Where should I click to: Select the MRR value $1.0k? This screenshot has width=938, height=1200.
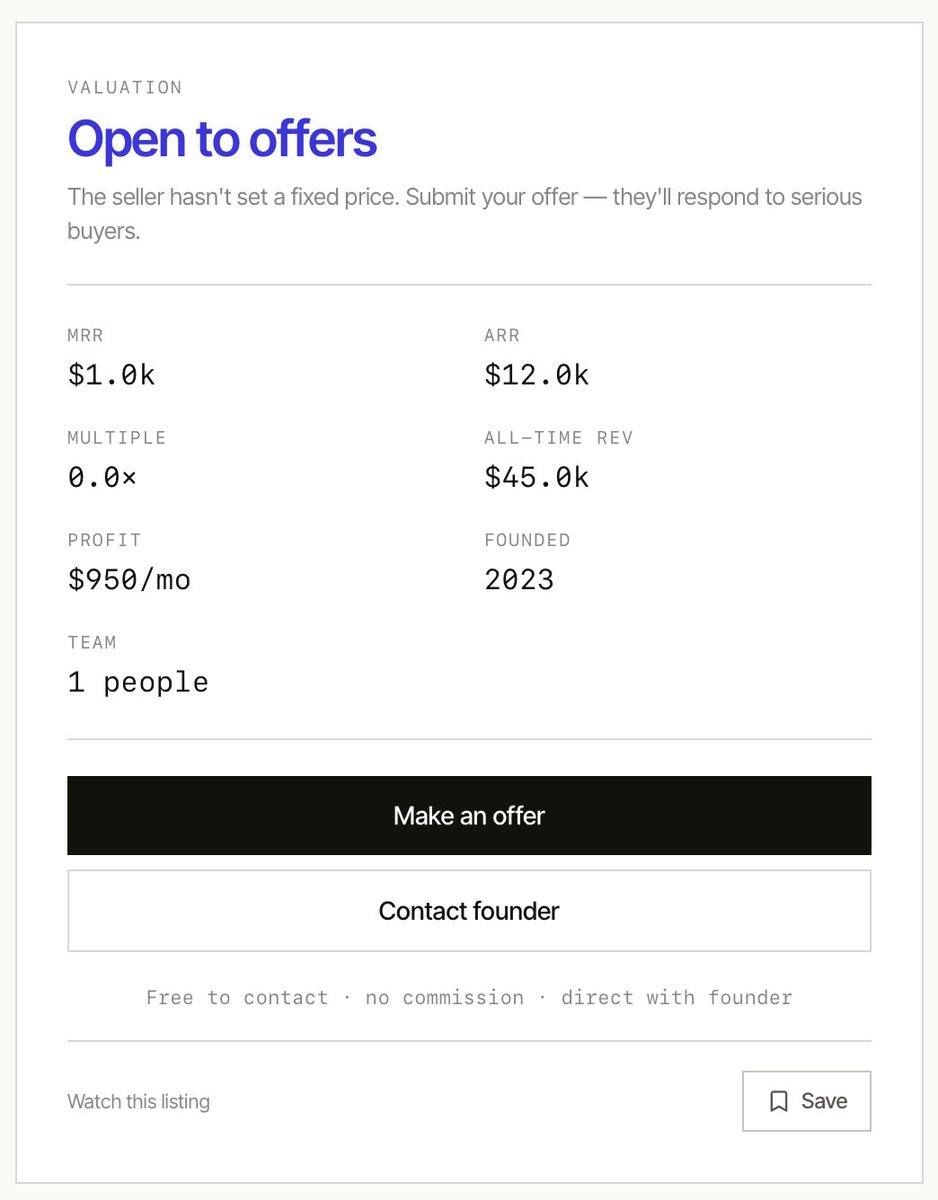112,375
